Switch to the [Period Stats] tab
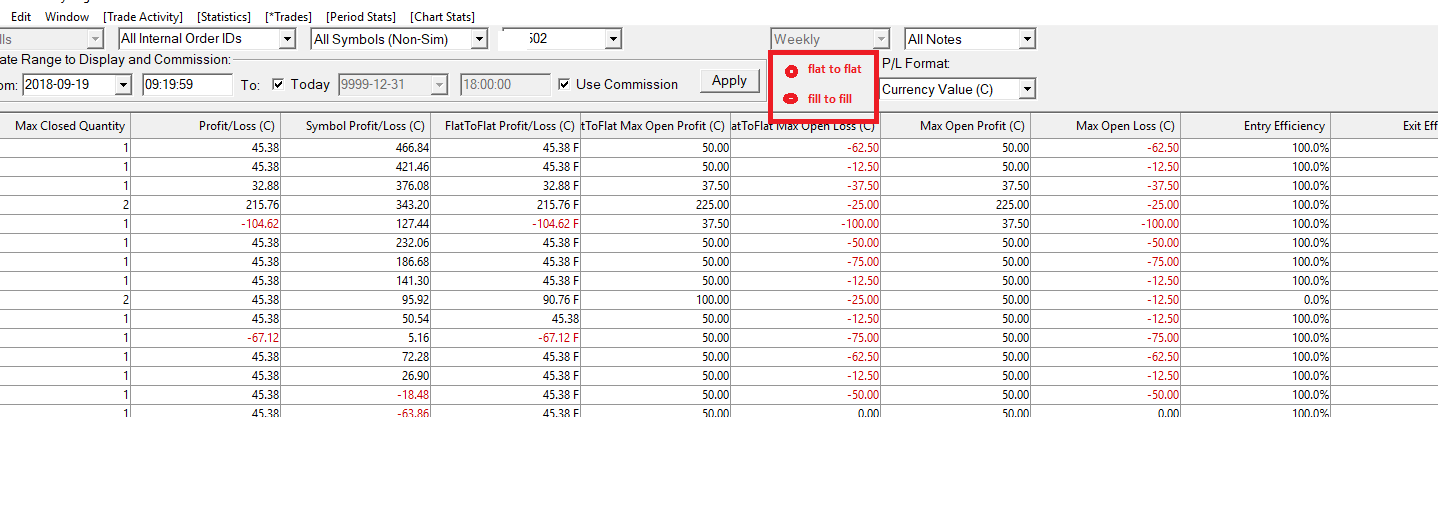 pyautogui.click(x=361, y=17)
